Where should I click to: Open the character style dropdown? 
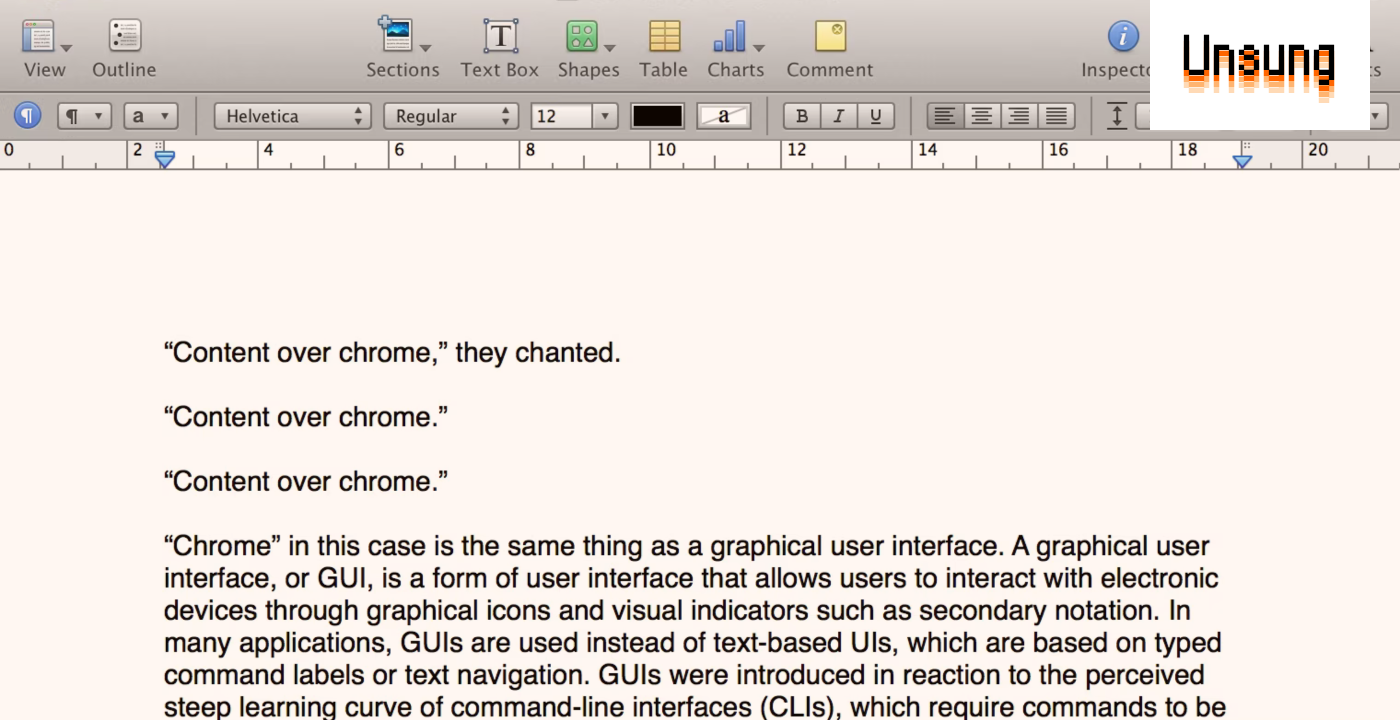[151, 116]
